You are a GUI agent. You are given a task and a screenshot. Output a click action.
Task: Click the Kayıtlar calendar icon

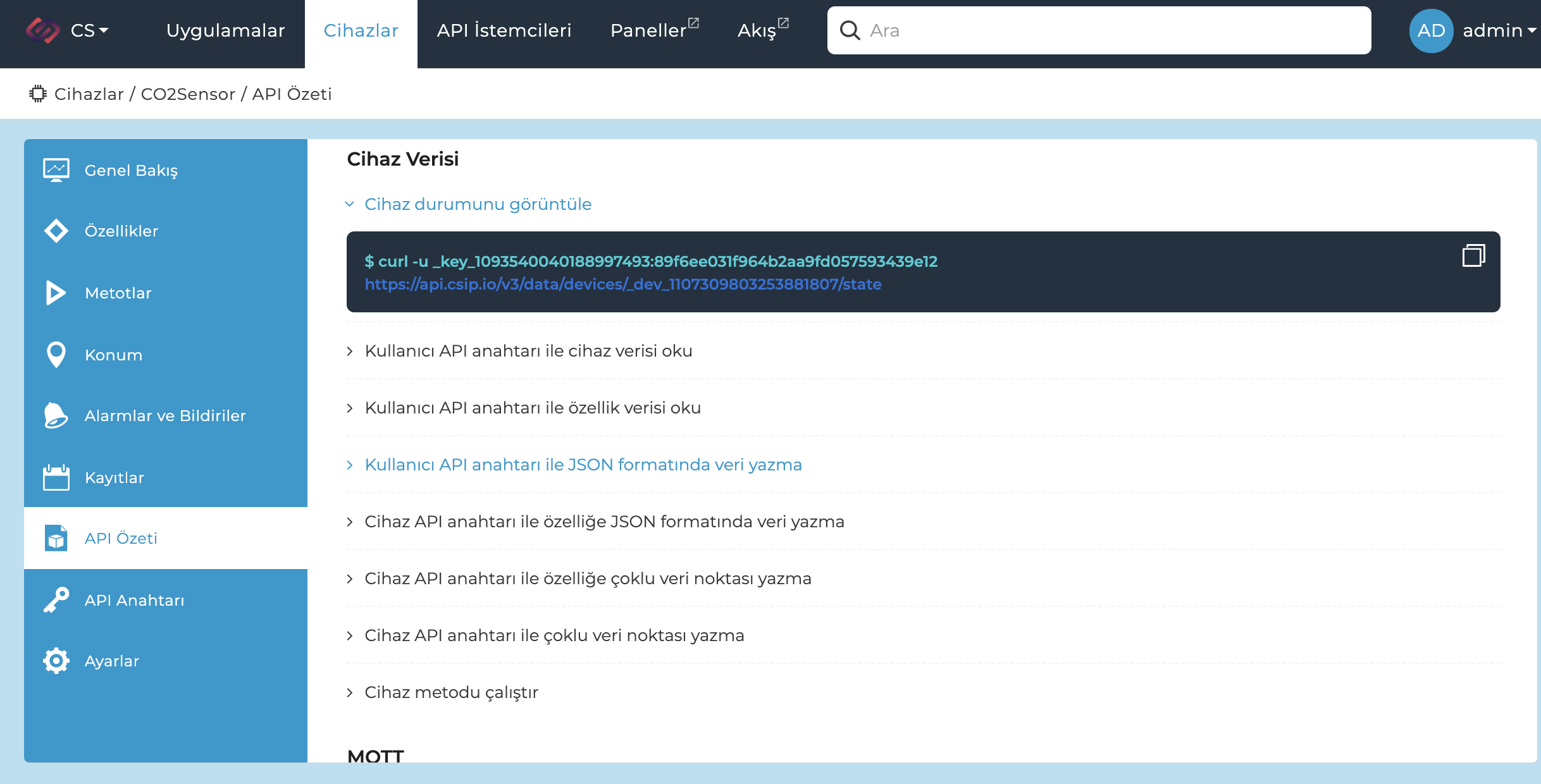[x=56, y=477]
